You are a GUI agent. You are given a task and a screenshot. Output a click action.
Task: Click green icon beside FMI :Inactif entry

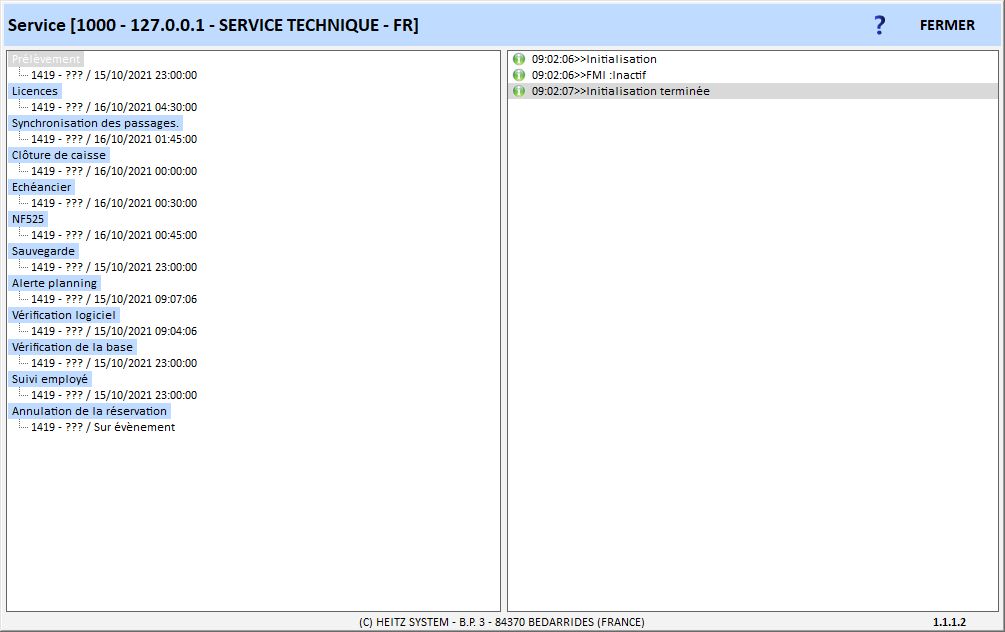[519, 75]
